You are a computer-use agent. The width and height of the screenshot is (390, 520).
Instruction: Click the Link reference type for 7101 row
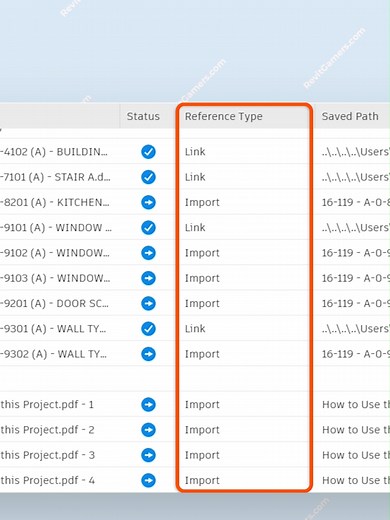tap(195, 177)
